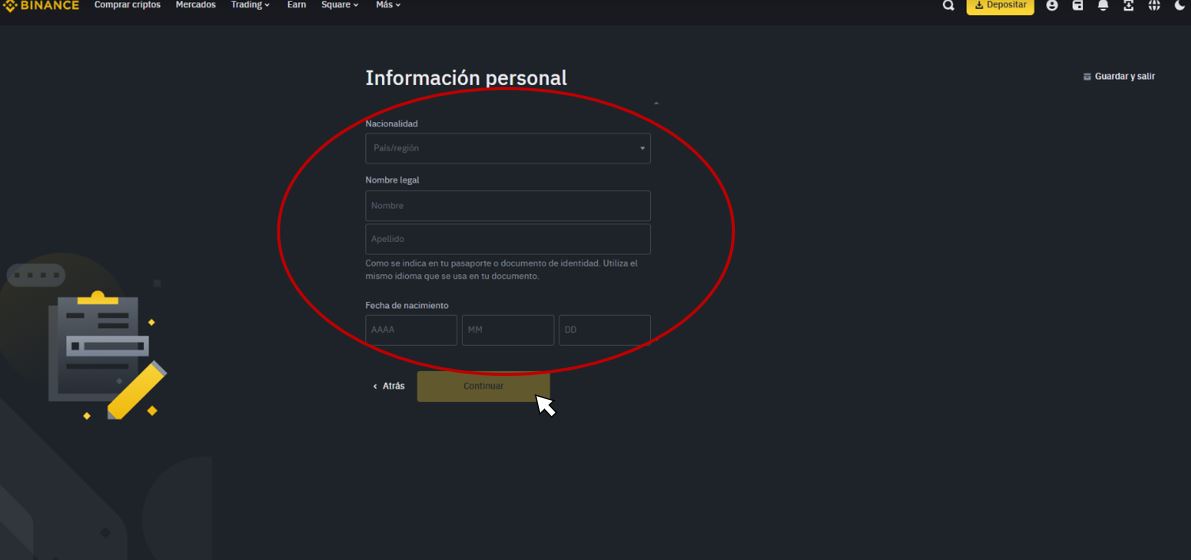Screen dimensions: 1191x560
Task: Open the user profile icon
Action: pos(1051,6)
